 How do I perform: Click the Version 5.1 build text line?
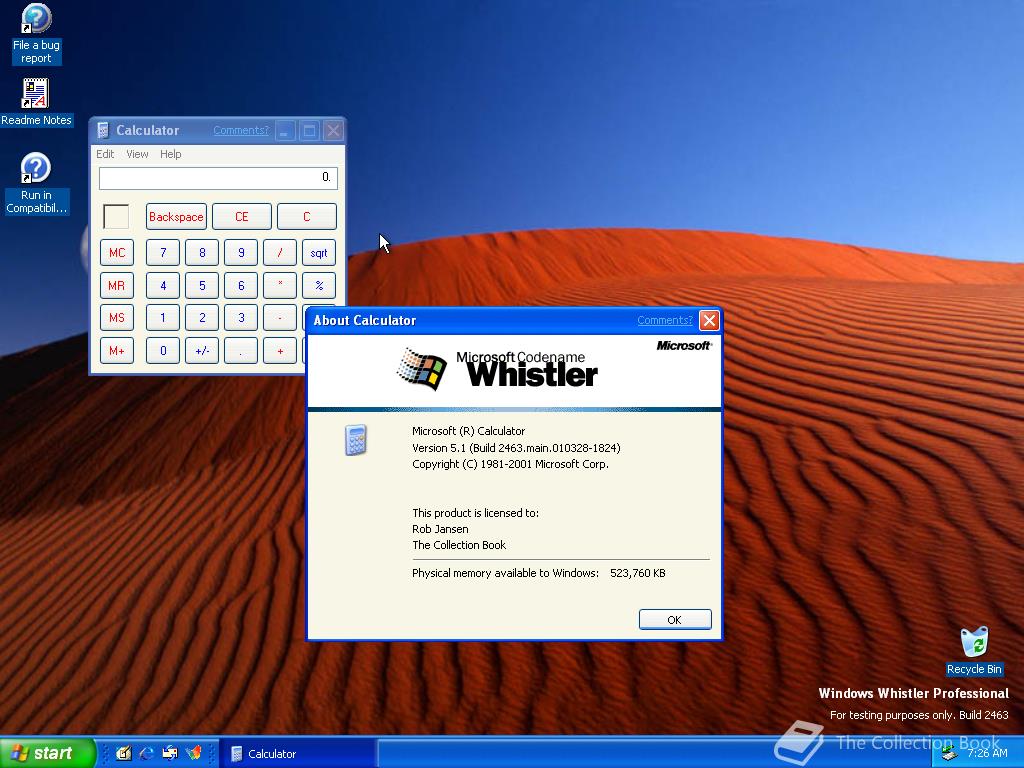pyautogui.click(x=516, y=448)
